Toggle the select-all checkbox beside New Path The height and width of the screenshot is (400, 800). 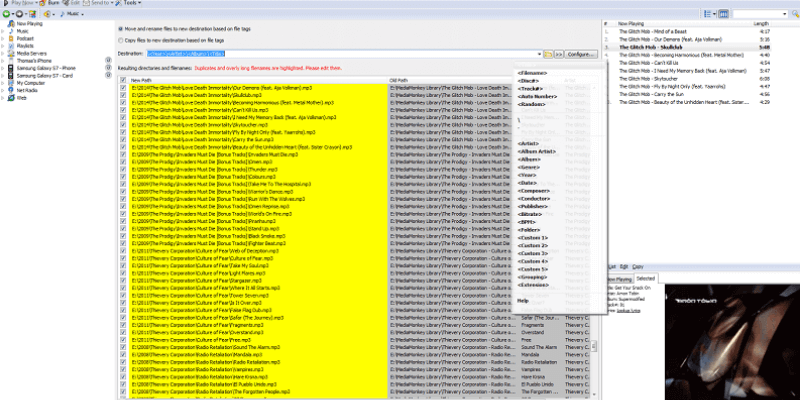122,80
